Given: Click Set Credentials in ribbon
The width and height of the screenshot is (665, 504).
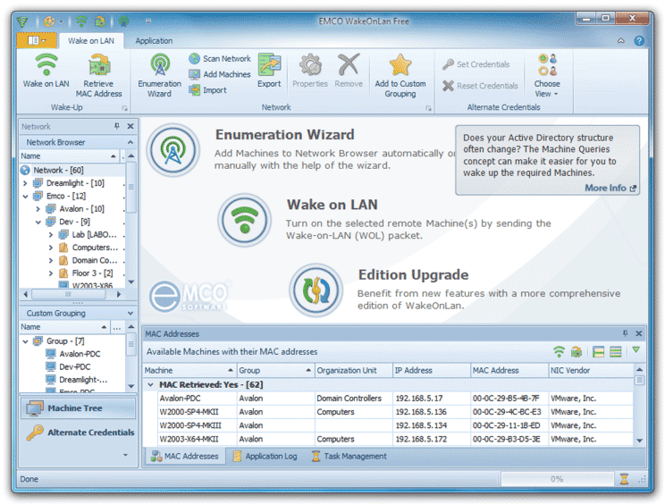Looking at the screenshot, I should coord(476,64).
